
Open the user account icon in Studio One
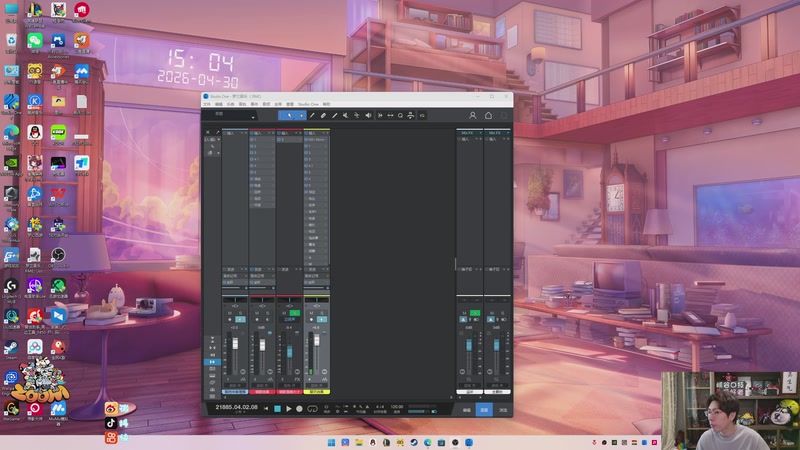tap(472, 115)
